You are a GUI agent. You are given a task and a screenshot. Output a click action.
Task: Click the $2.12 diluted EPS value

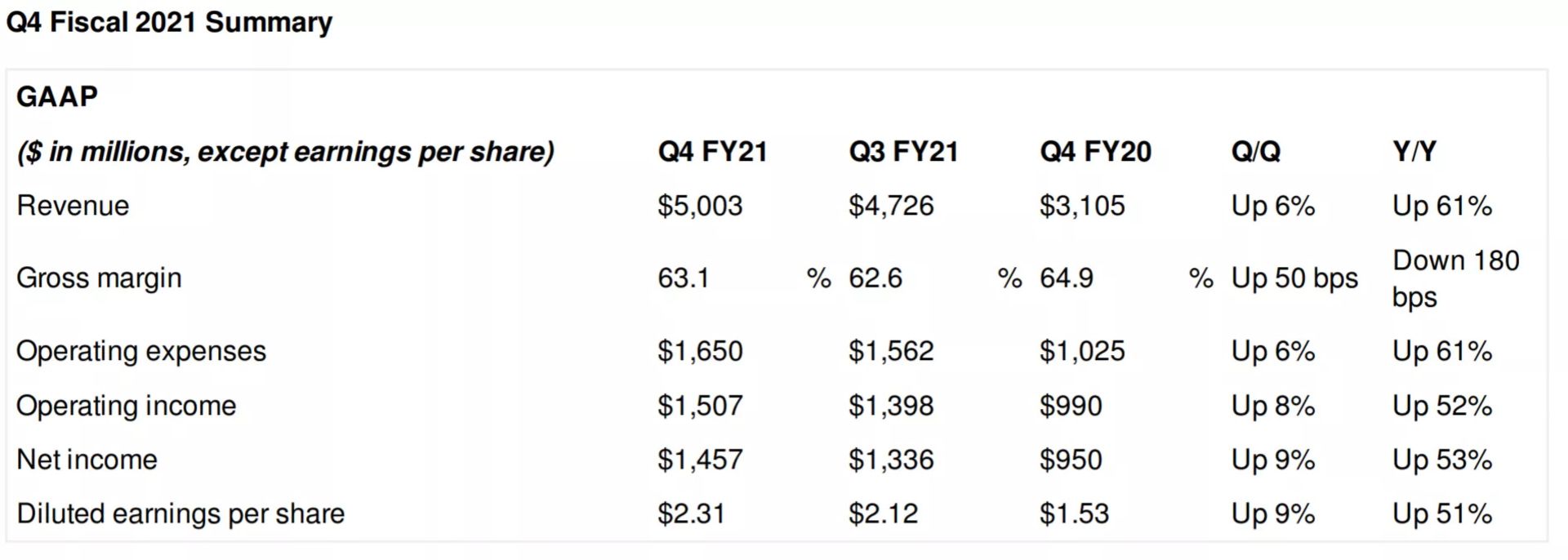(883, 513)
